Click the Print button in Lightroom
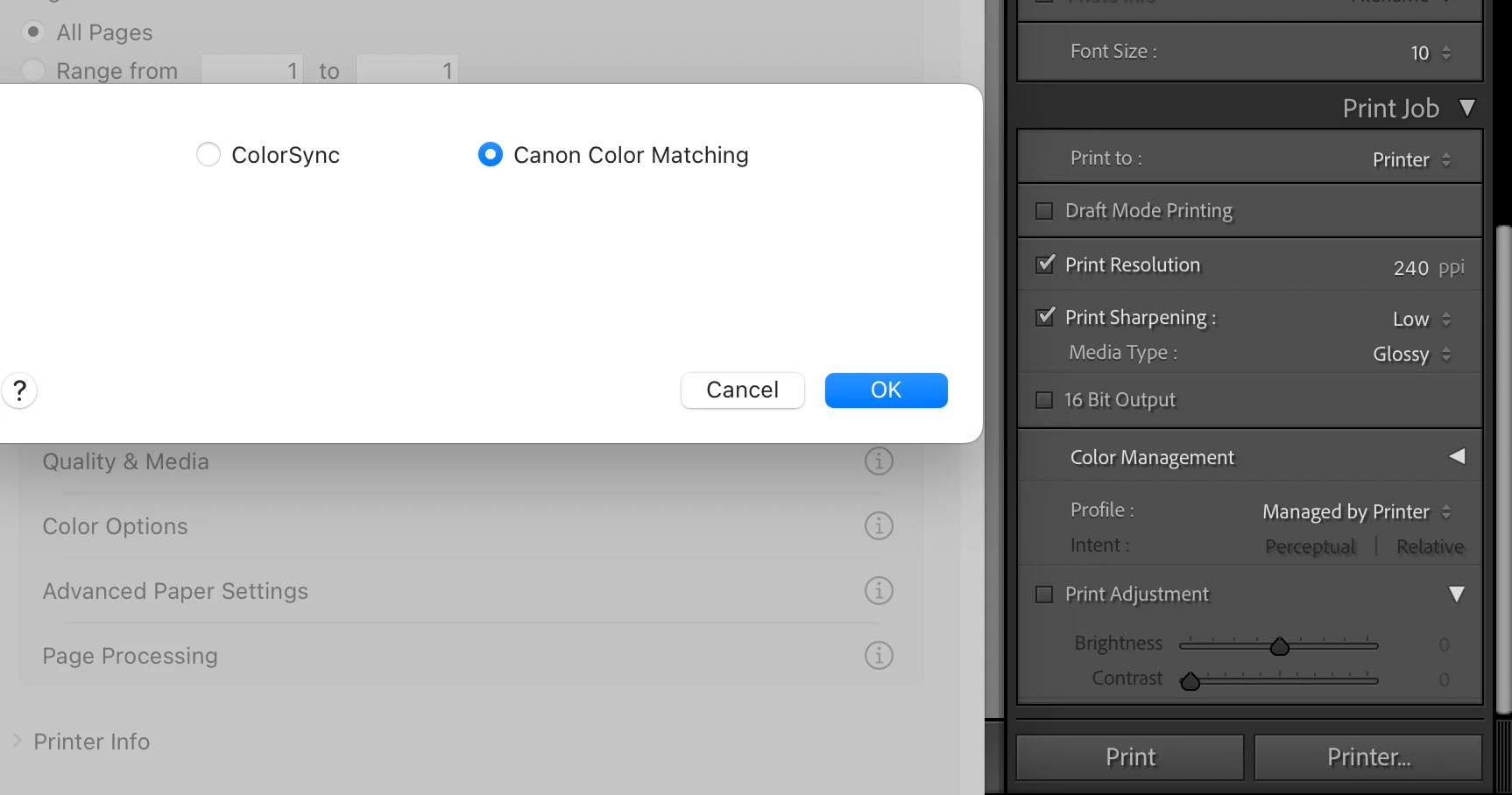Image resolution: width=1512 pixels, height=795 pixels. [1130, 757]
